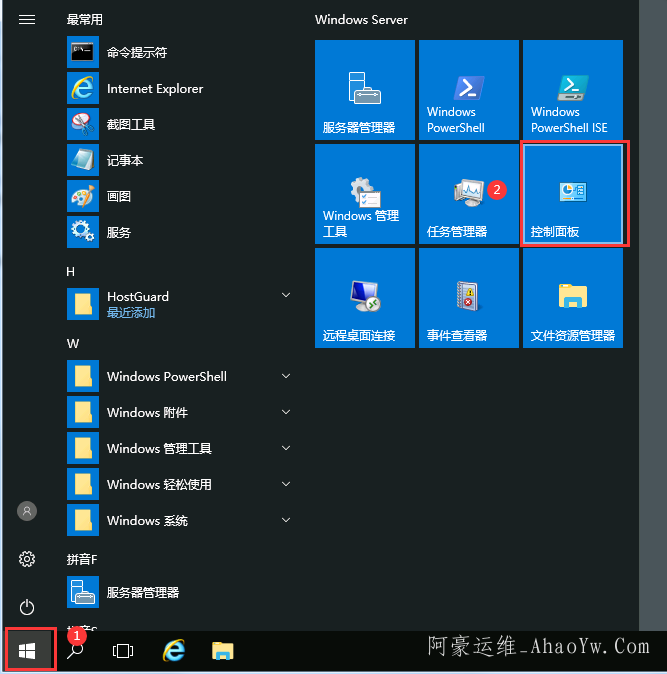667x674 pixels.
Task: Open the 文件资源管理器 tile
Action: pos(573,298)
